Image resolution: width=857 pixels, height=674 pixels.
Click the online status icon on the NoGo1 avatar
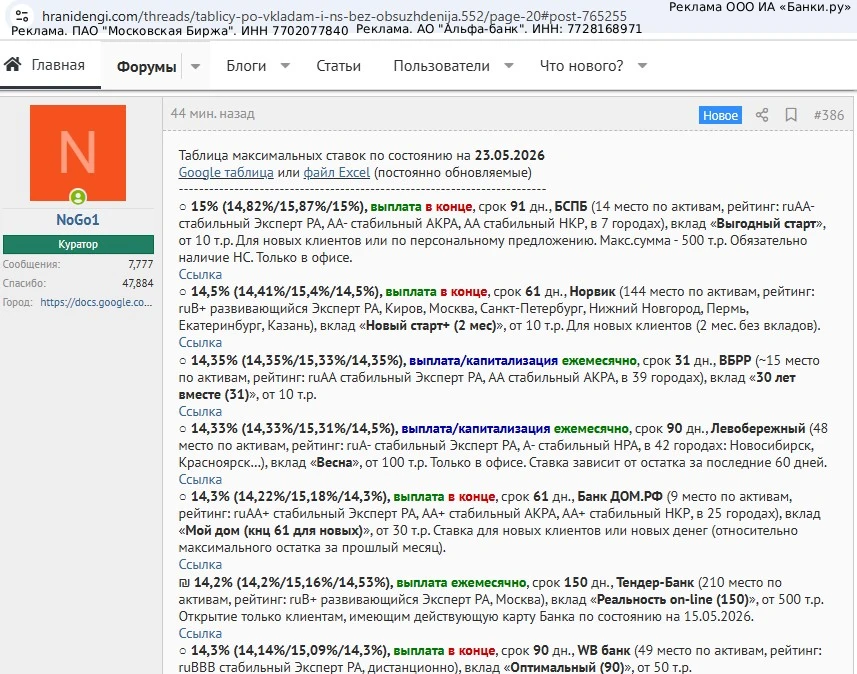coord(78,196)
